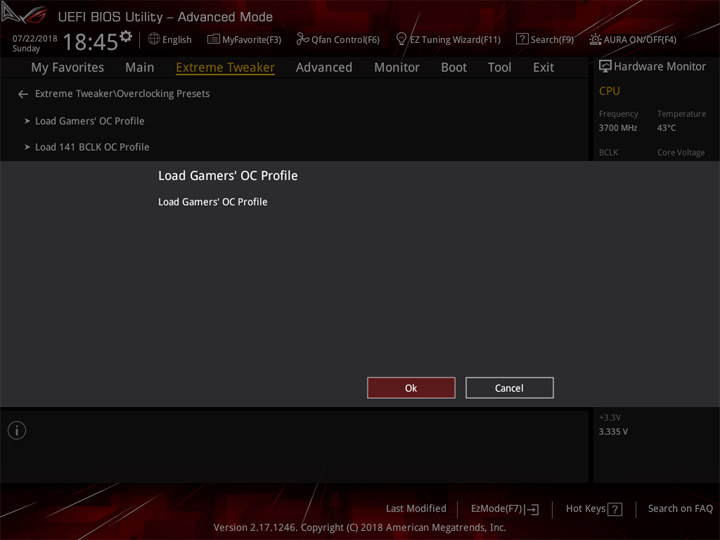This screenshot has width=720, height=540.
Task: Open Hot Keys help
Action: (x=594, y=509)
